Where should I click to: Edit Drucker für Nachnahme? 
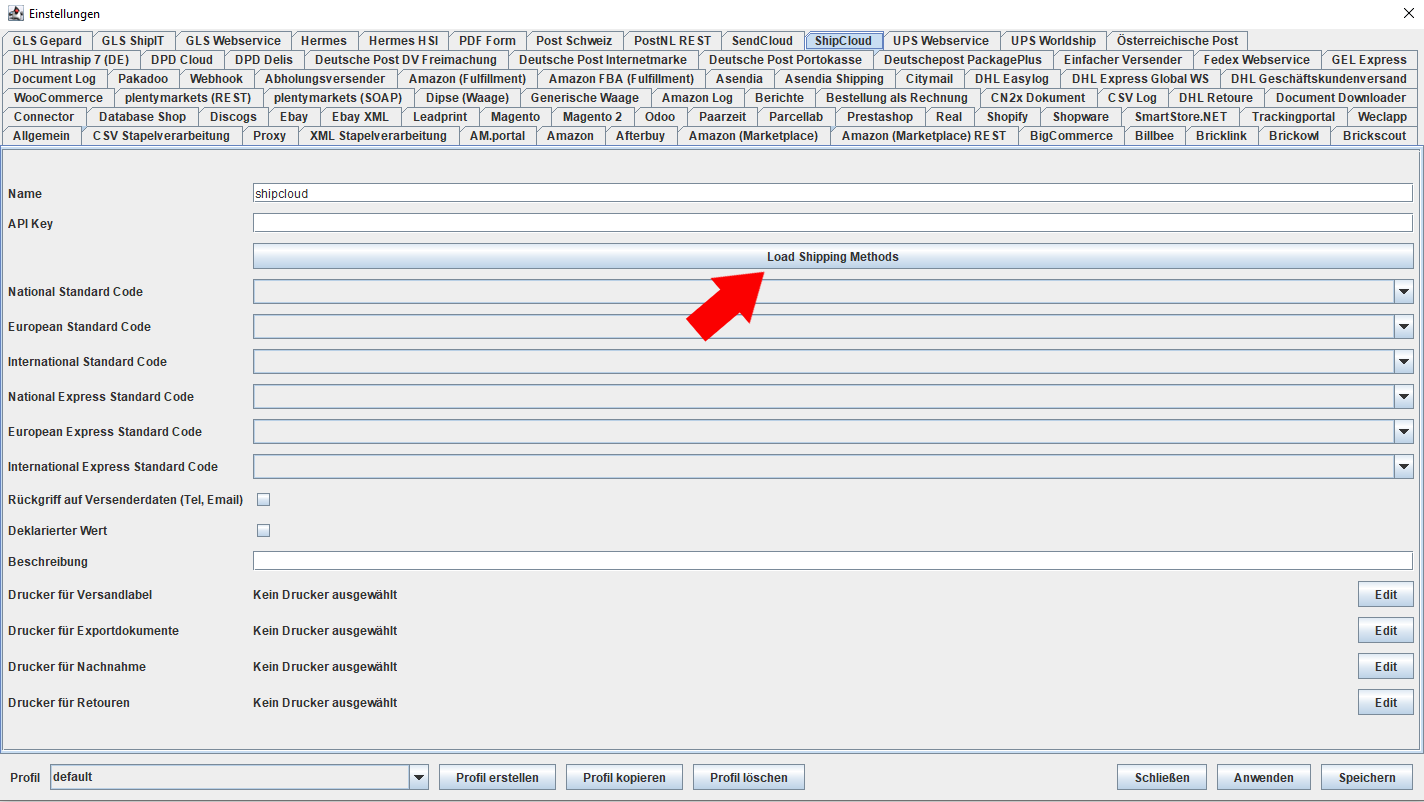click(x=1385, y=667)
